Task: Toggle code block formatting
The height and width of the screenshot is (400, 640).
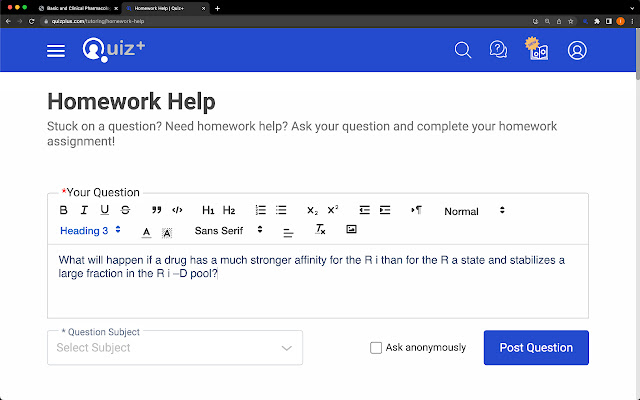Action: (177, 210)
